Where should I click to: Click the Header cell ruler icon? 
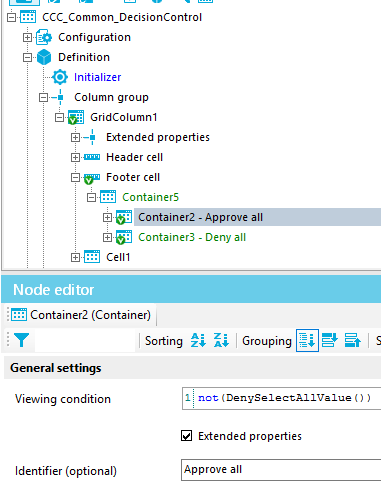click(92, 157)
